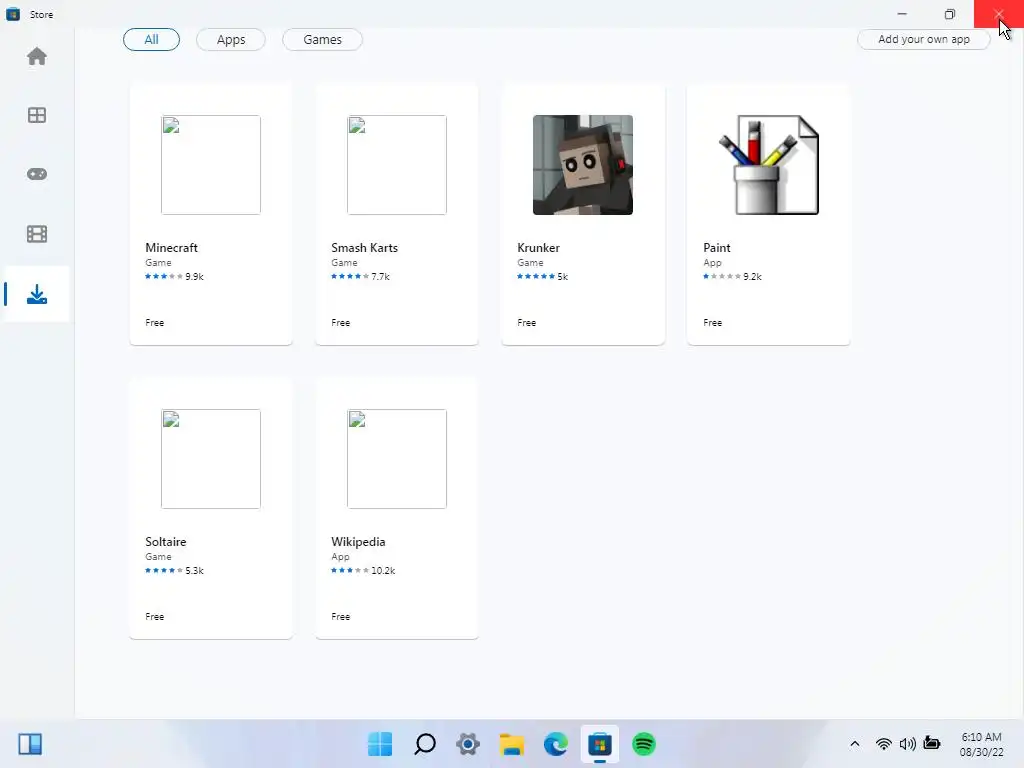Select the All filter tab
Image resolution: width=1024 pixels, height=768 pixels.
tap(151, 40)
